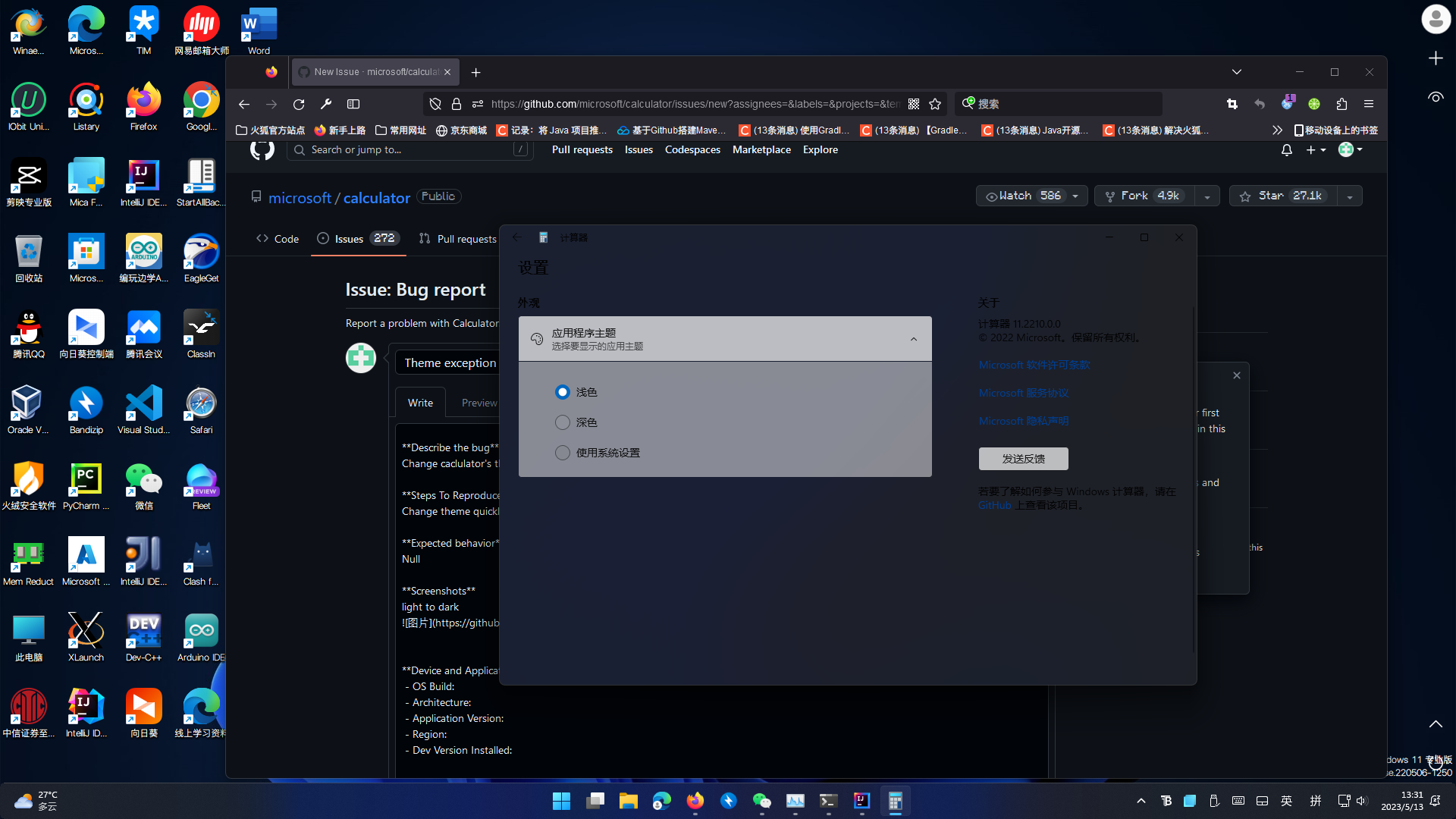Click the 发送反馈 button
The image size is (1456, 819).
pos(1023,458)
